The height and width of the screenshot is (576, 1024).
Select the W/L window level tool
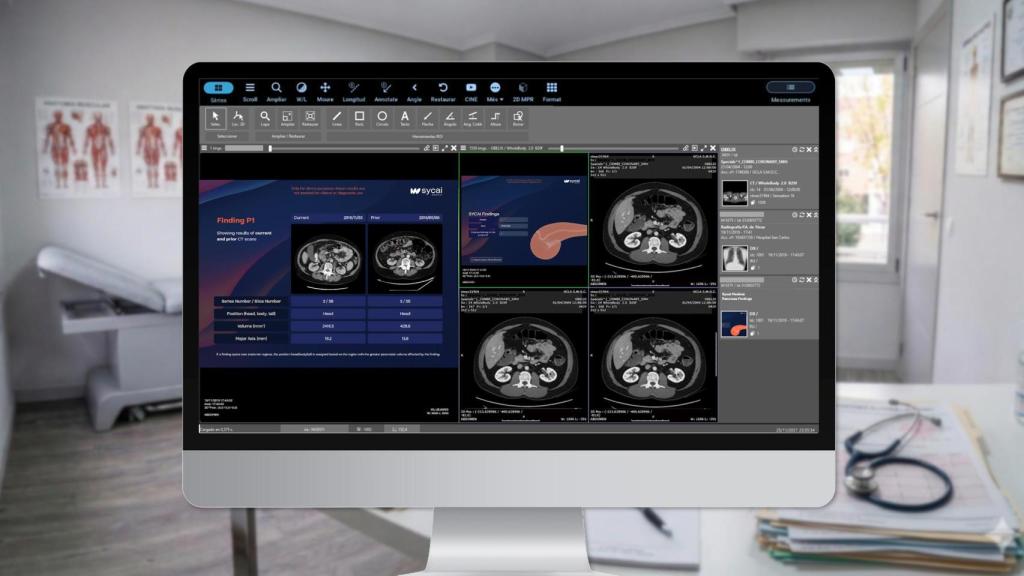click(x=301, y=91)
